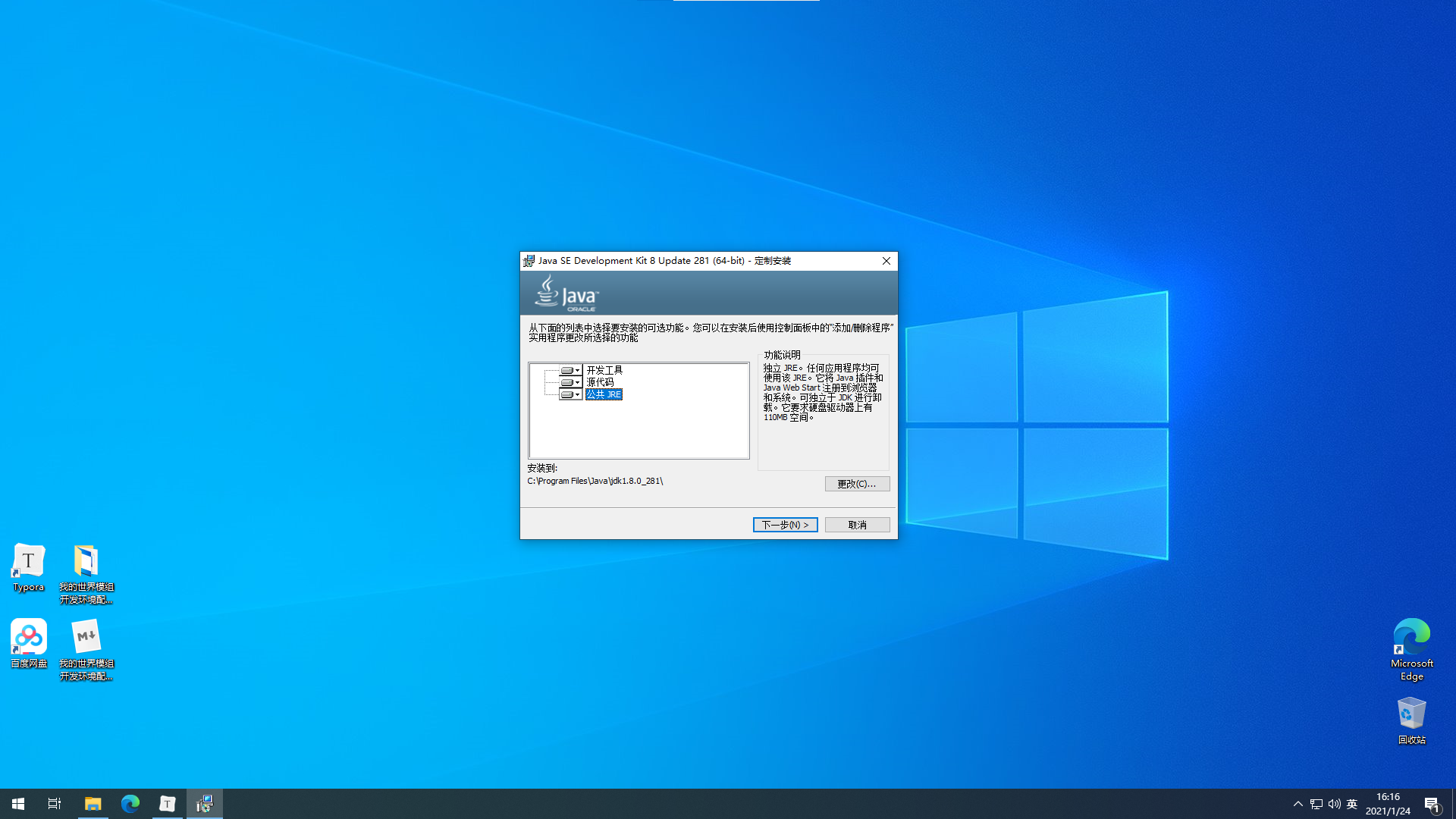Click the Java installer taskbar icon
This screenshot has width=1456, height=819.
tap(205, 804)
